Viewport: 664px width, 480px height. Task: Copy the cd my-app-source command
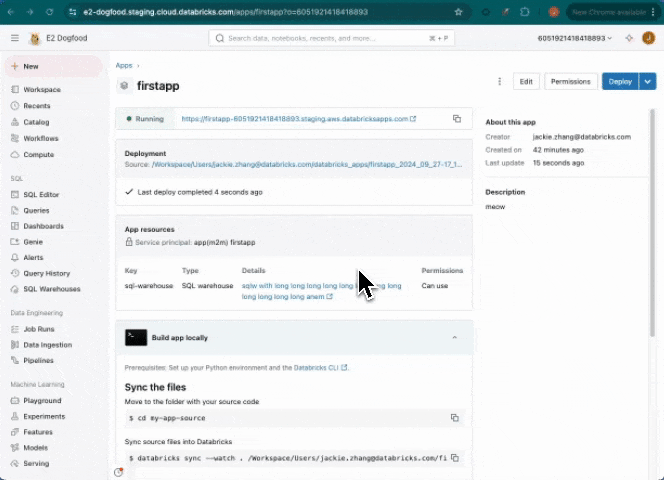click(x=454, y=418)
